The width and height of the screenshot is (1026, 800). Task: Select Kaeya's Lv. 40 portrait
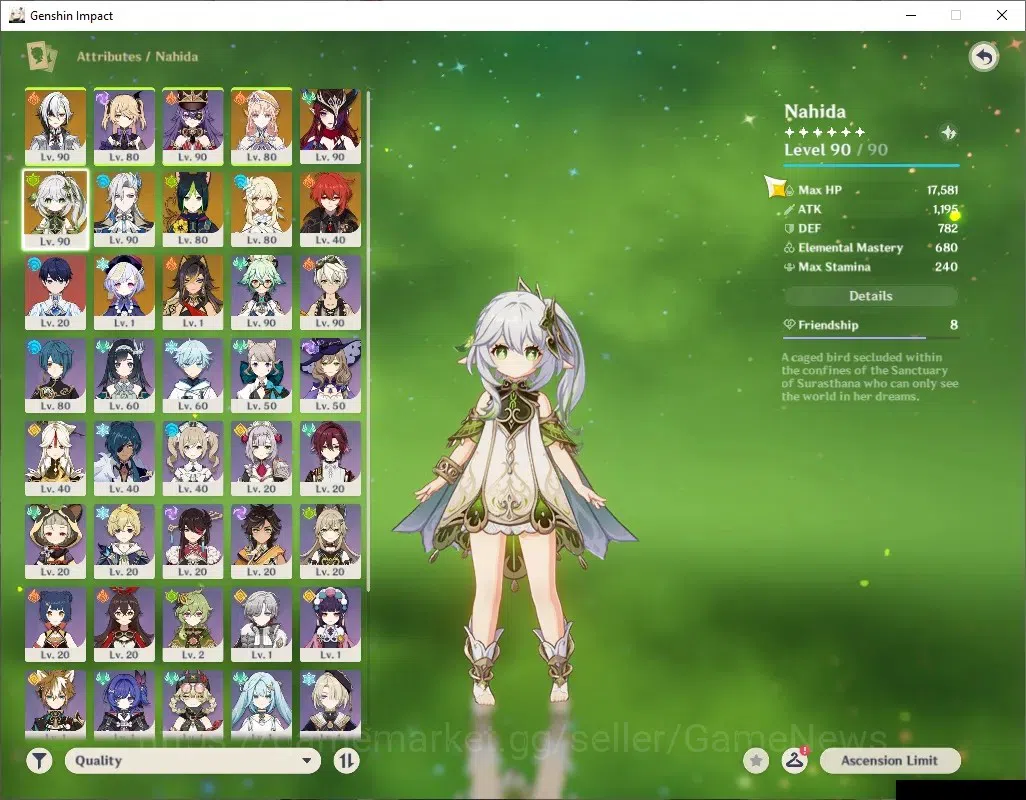click(124, 458)
